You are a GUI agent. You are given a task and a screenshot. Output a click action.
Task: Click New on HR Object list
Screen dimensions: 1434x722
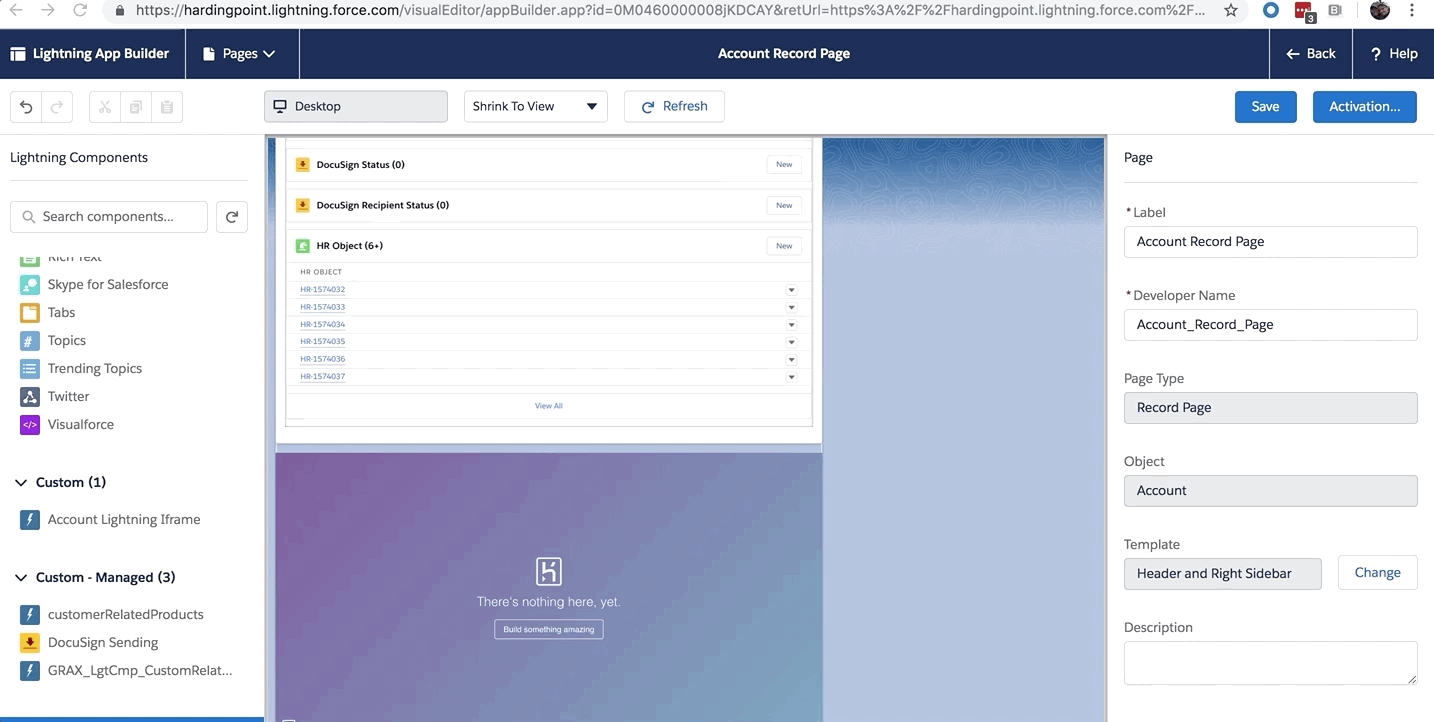[x=784, y=246]
